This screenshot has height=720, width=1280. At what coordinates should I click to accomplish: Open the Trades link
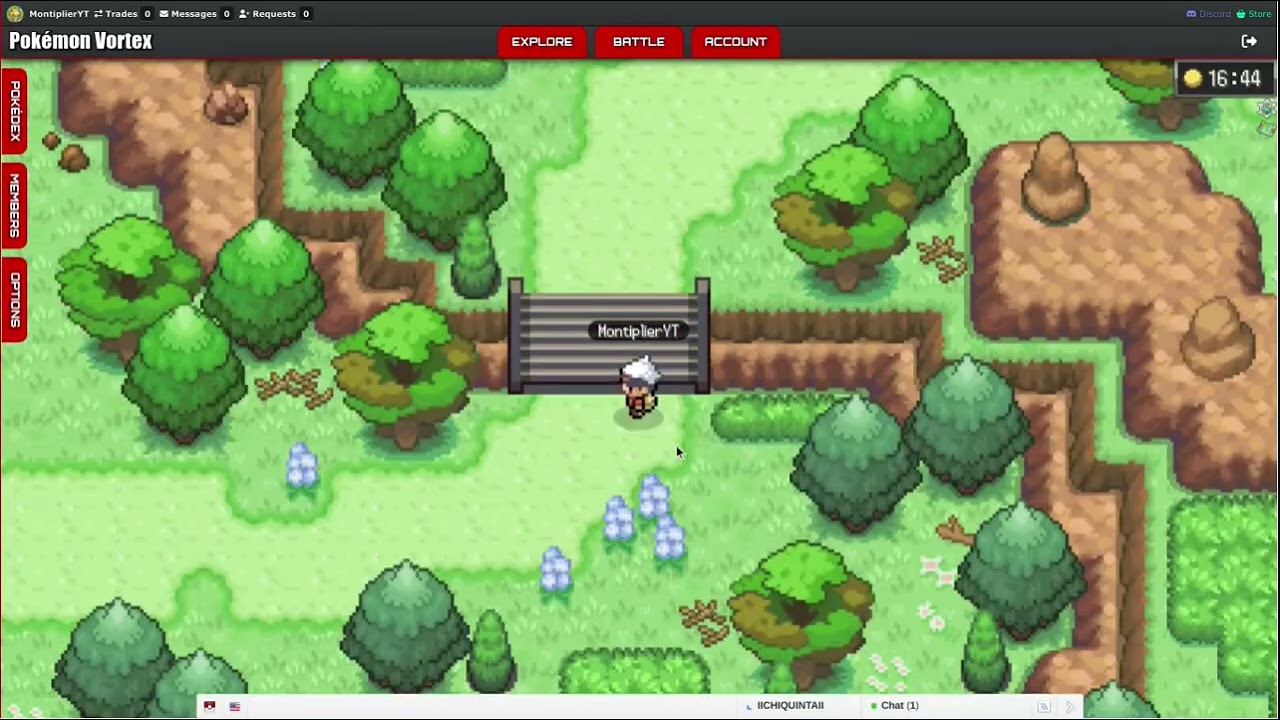pyautogui.click(x=122, y=14)
